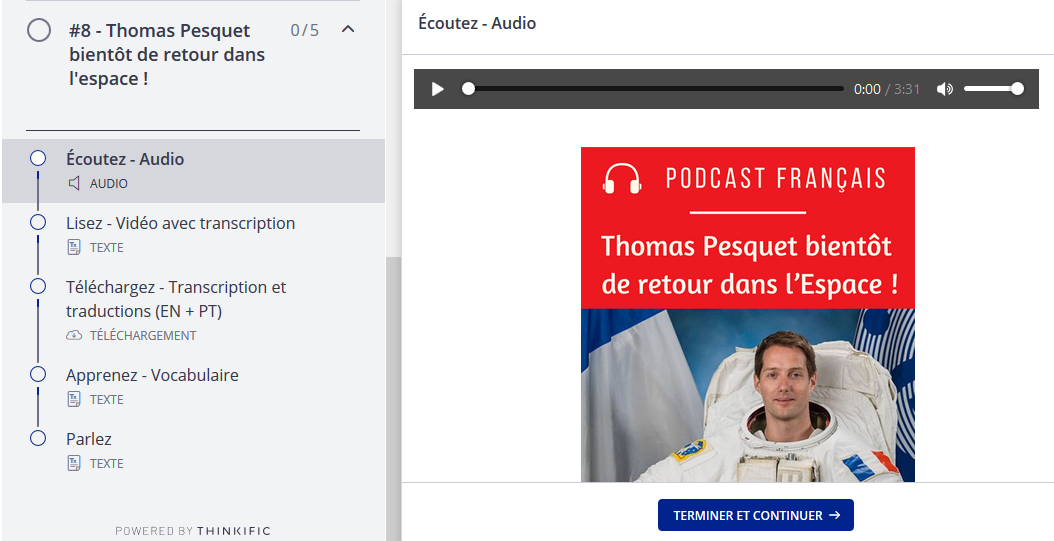The width and height of the screenshot is (1054, 541).
Task: Open the Parlez lesson
Action: point(89,439)
